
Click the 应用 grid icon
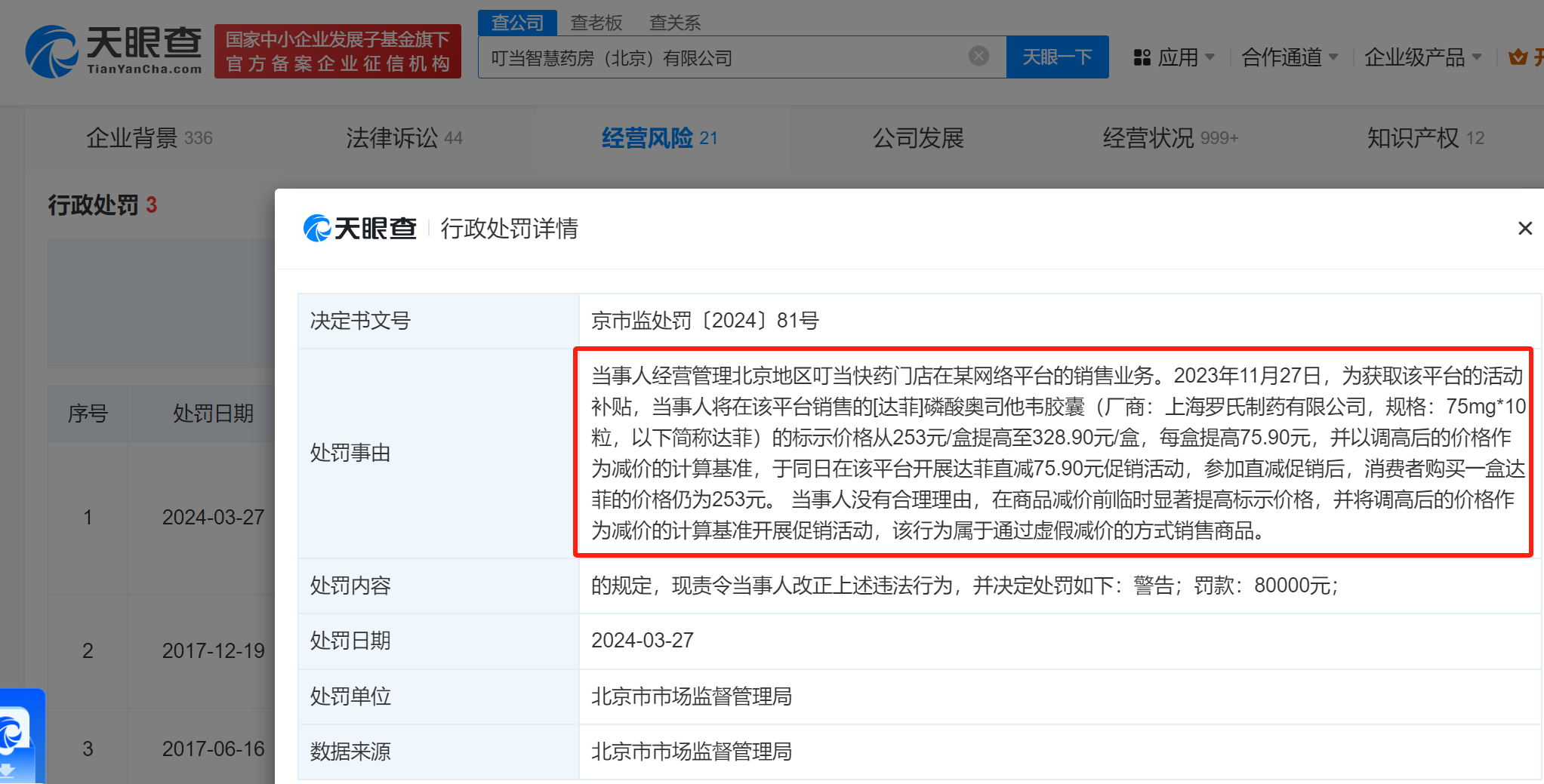tap(1142, 57)
